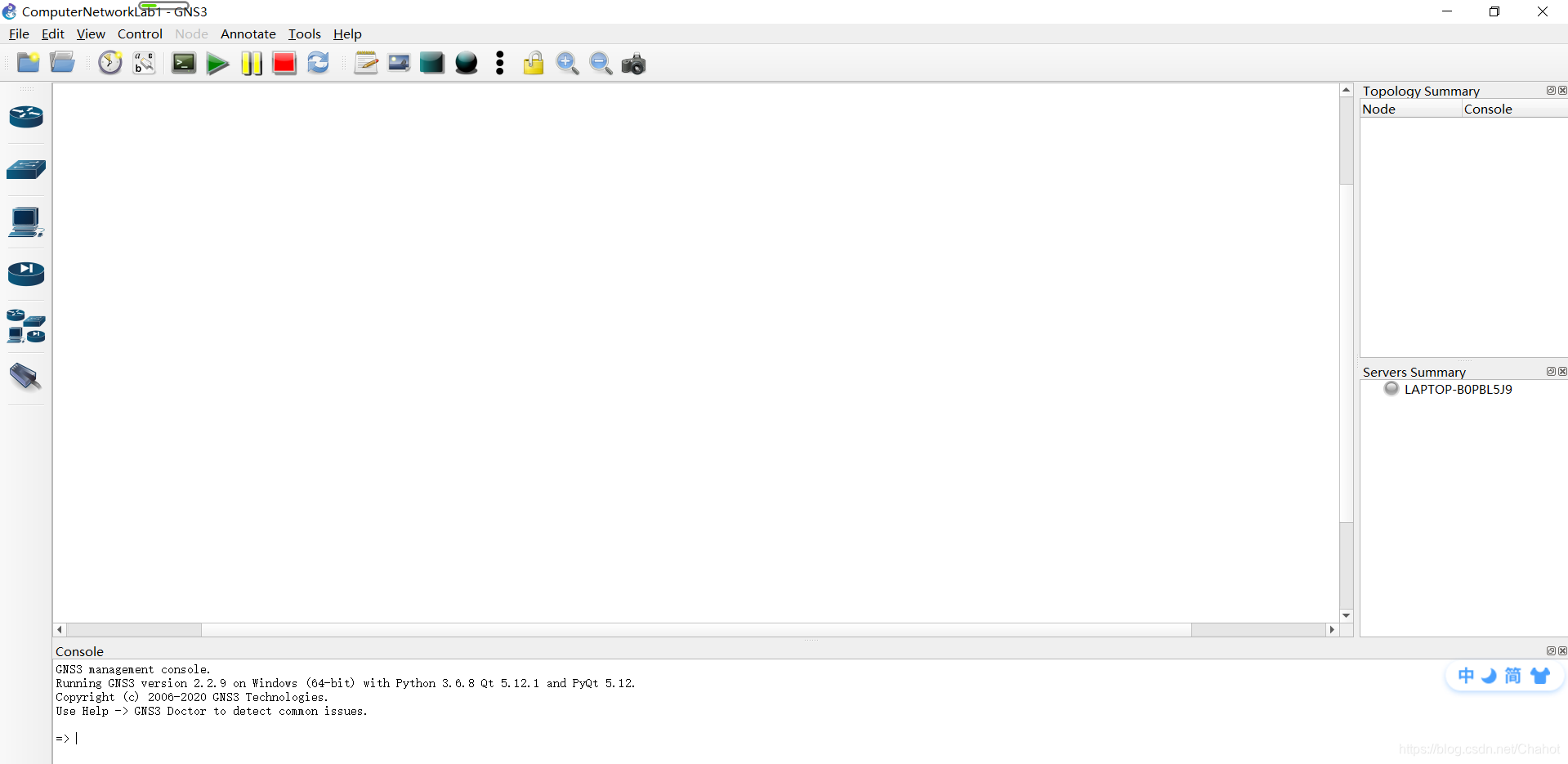Insert a picture into the workspace
Viewport: 1568px width, 764px height.
click(399, 63)
